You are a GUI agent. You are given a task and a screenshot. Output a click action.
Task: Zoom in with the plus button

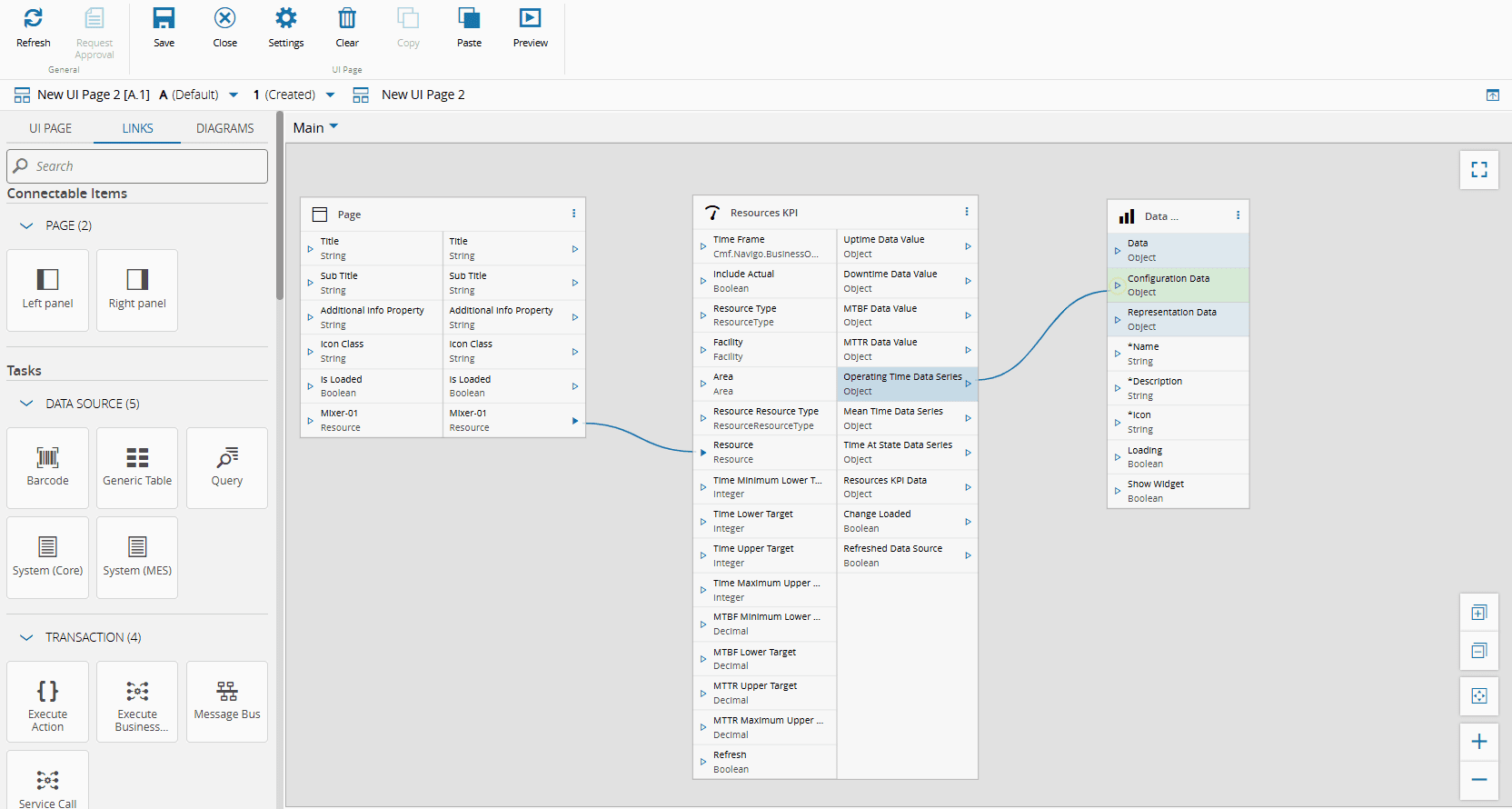tap(1478, 742)
